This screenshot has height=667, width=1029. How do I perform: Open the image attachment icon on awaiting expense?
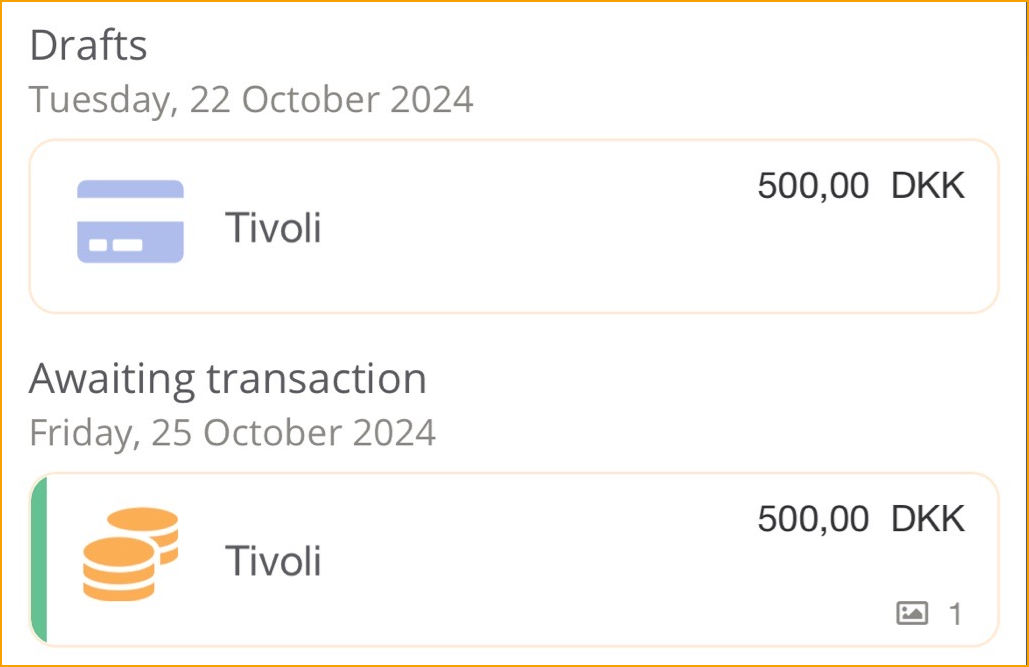911,613
